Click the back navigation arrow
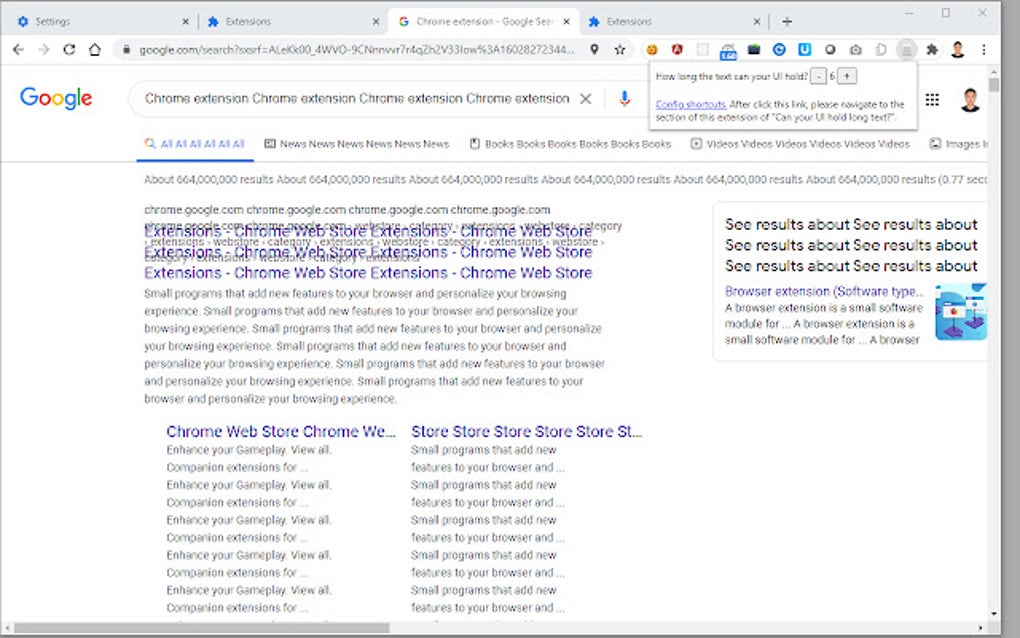This screenshot has height=638, width=1020. (x=18, y=48)
